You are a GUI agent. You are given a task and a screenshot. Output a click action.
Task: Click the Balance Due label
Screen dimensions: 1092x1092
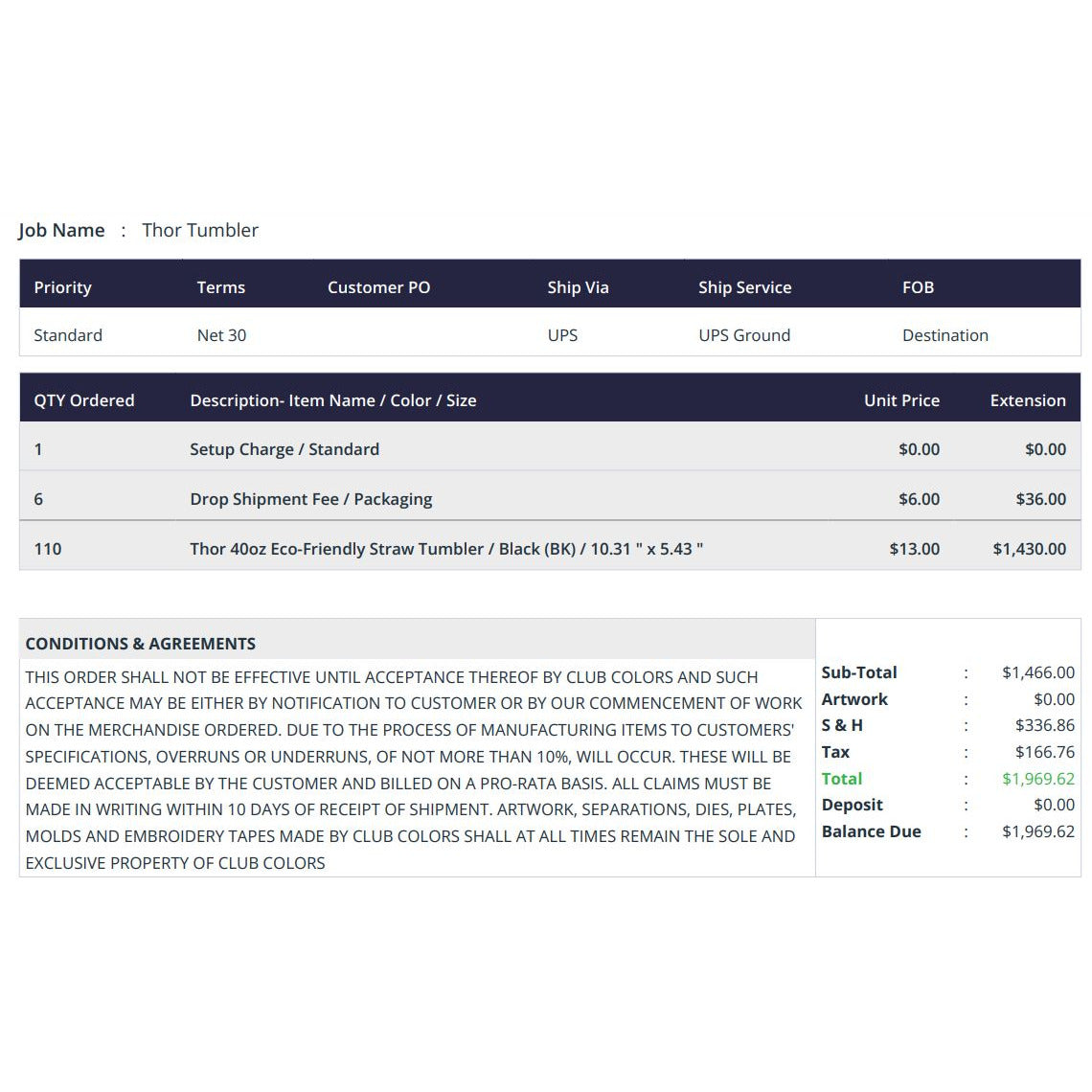(x=872, y=831)
